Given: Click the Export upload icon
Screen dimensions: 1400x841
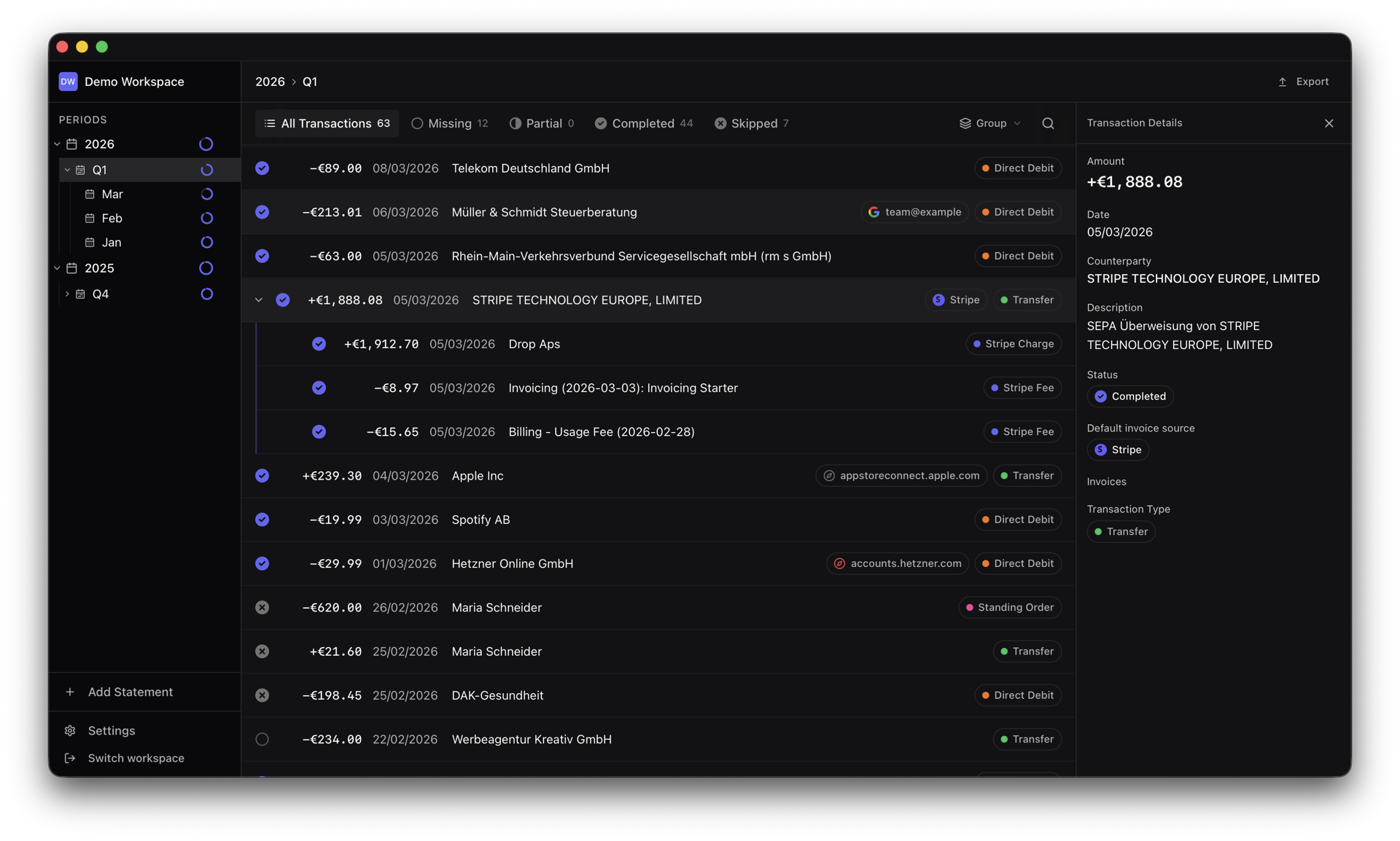Looking at the screenshot, I should 1282,82.
